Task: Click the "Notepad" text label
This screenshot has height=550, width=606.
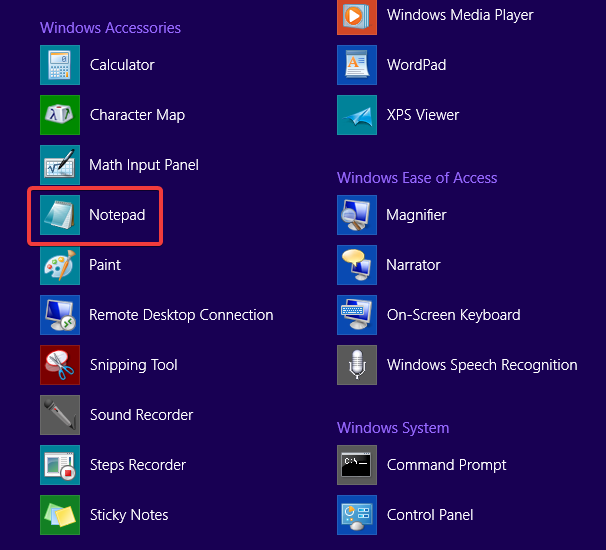Action: (x=117, y=215)
